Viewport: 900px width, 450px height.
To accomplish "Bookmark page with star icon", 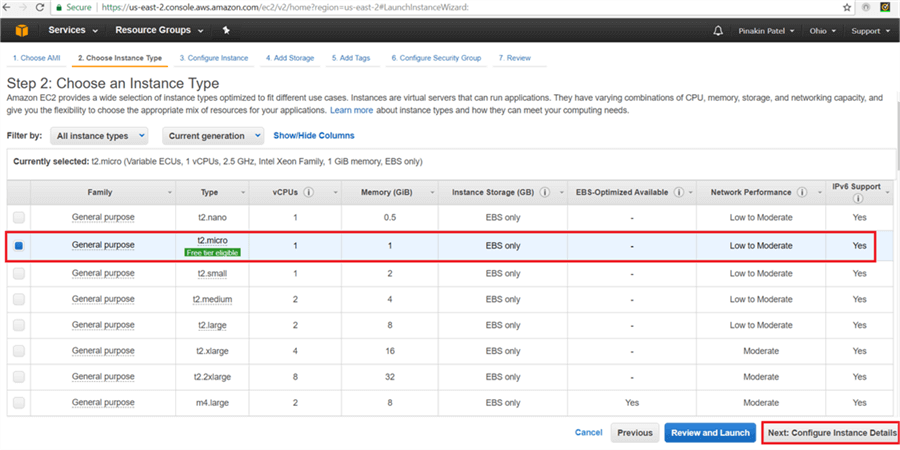I will (x=847, y=7).
